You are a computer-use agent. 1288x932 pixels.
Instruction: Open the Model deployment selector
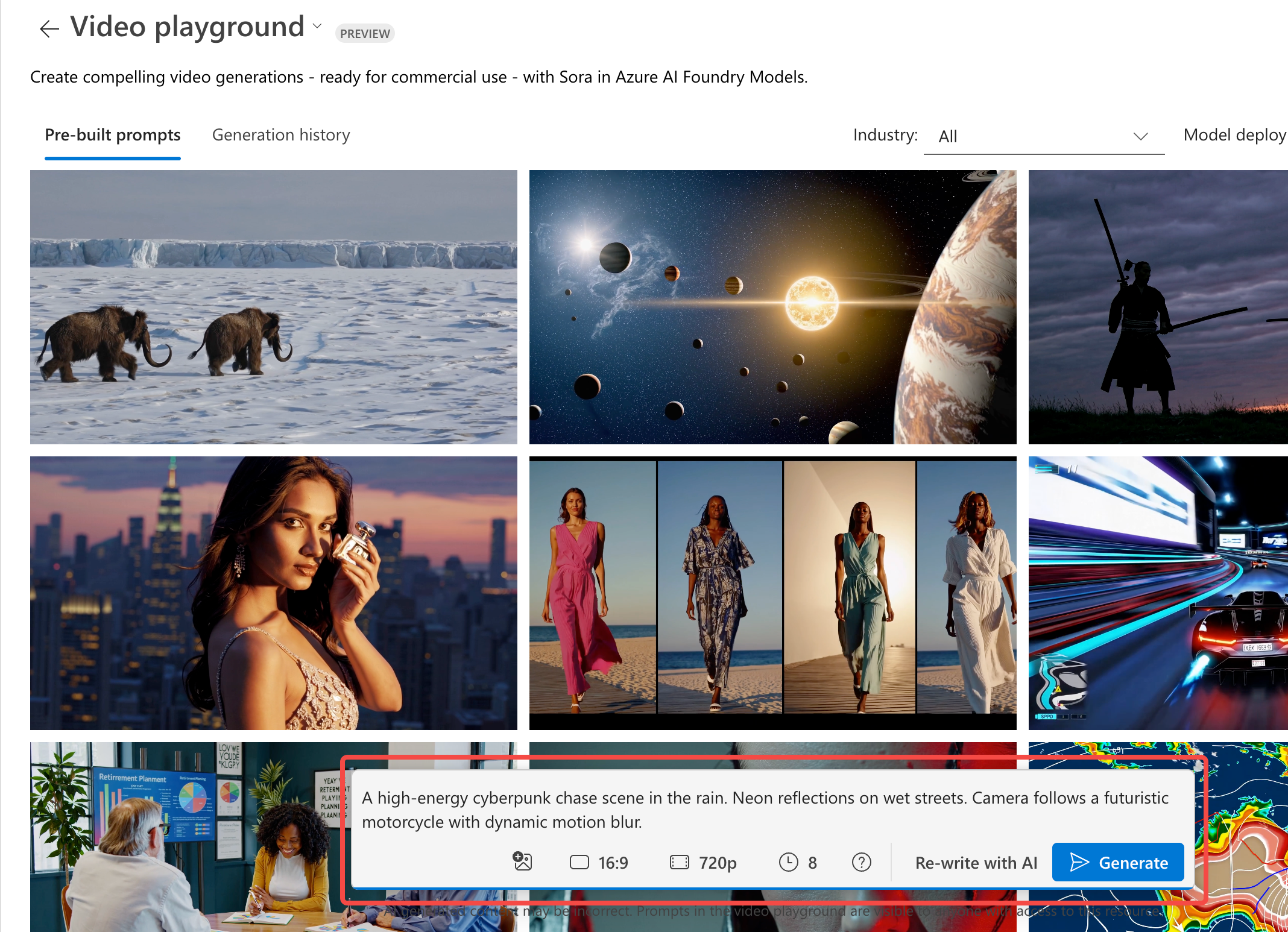1234,135
